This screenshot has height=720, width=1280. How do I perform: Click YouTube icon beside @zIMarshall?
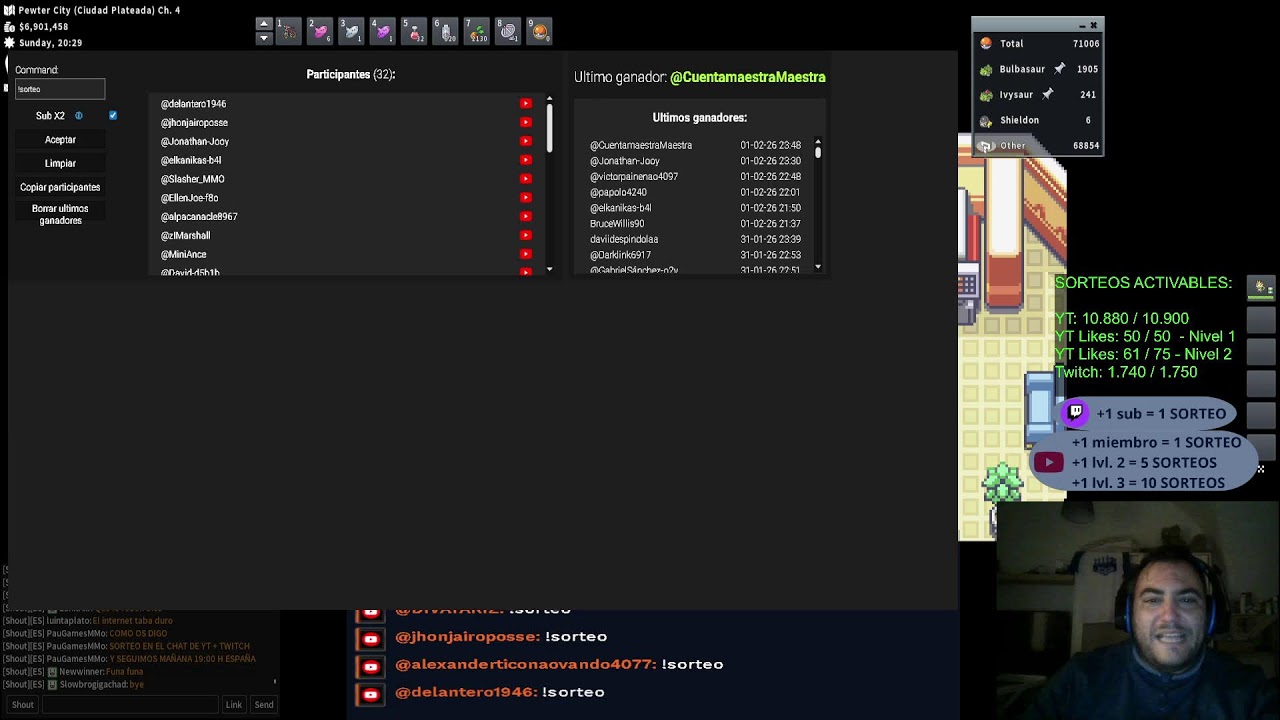pos(526,235)
